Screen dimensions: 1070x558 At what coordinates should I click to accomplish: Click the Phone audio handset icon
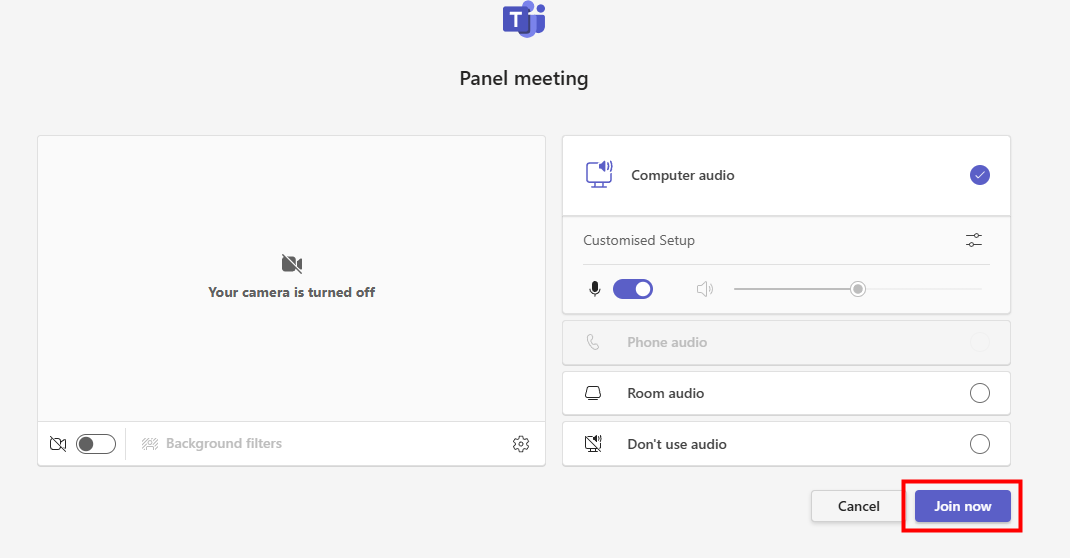coord(593,342)
